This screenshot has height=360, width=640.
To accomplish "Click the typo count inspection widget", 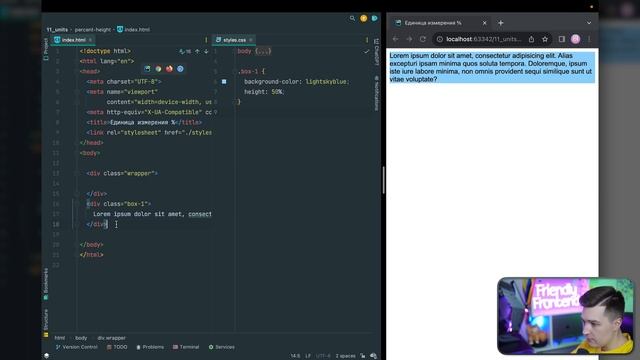I will 185,51.
